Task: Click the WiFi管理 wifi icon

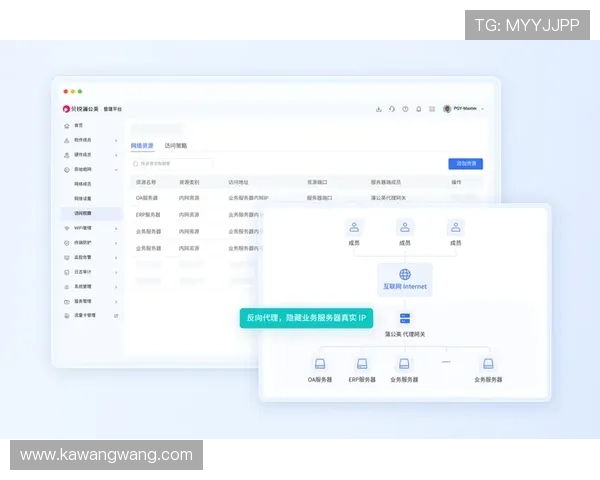Action: tap(67, 228)
